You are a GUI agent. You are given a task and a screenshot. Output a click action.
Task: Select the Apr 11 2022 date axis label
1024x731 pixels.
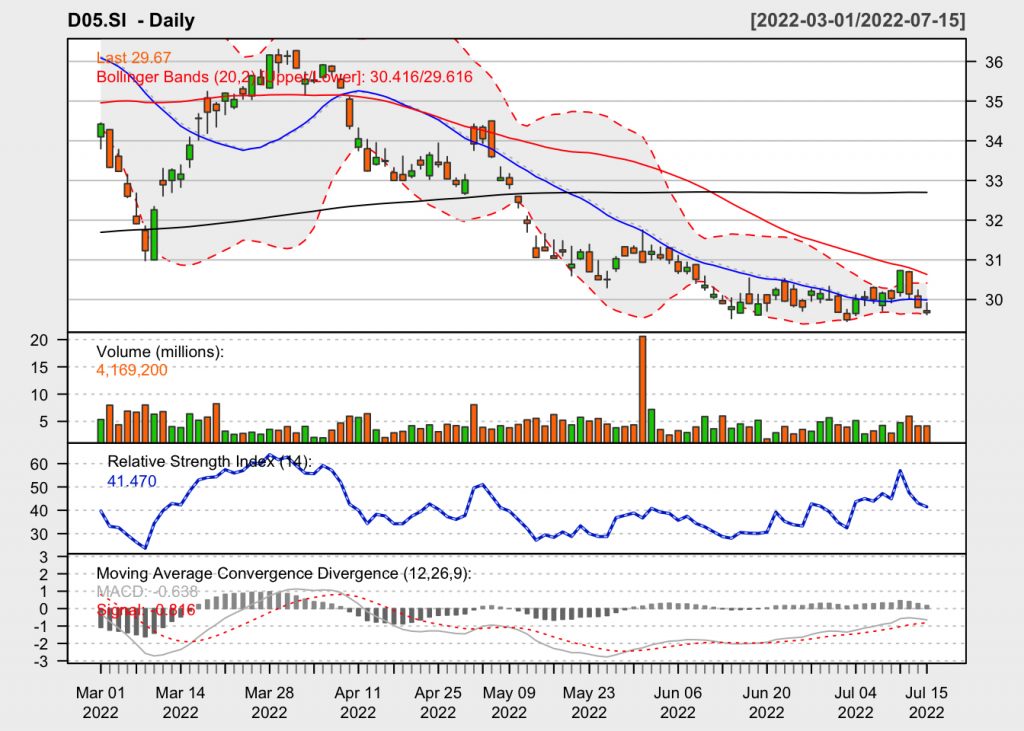[358, 701]
